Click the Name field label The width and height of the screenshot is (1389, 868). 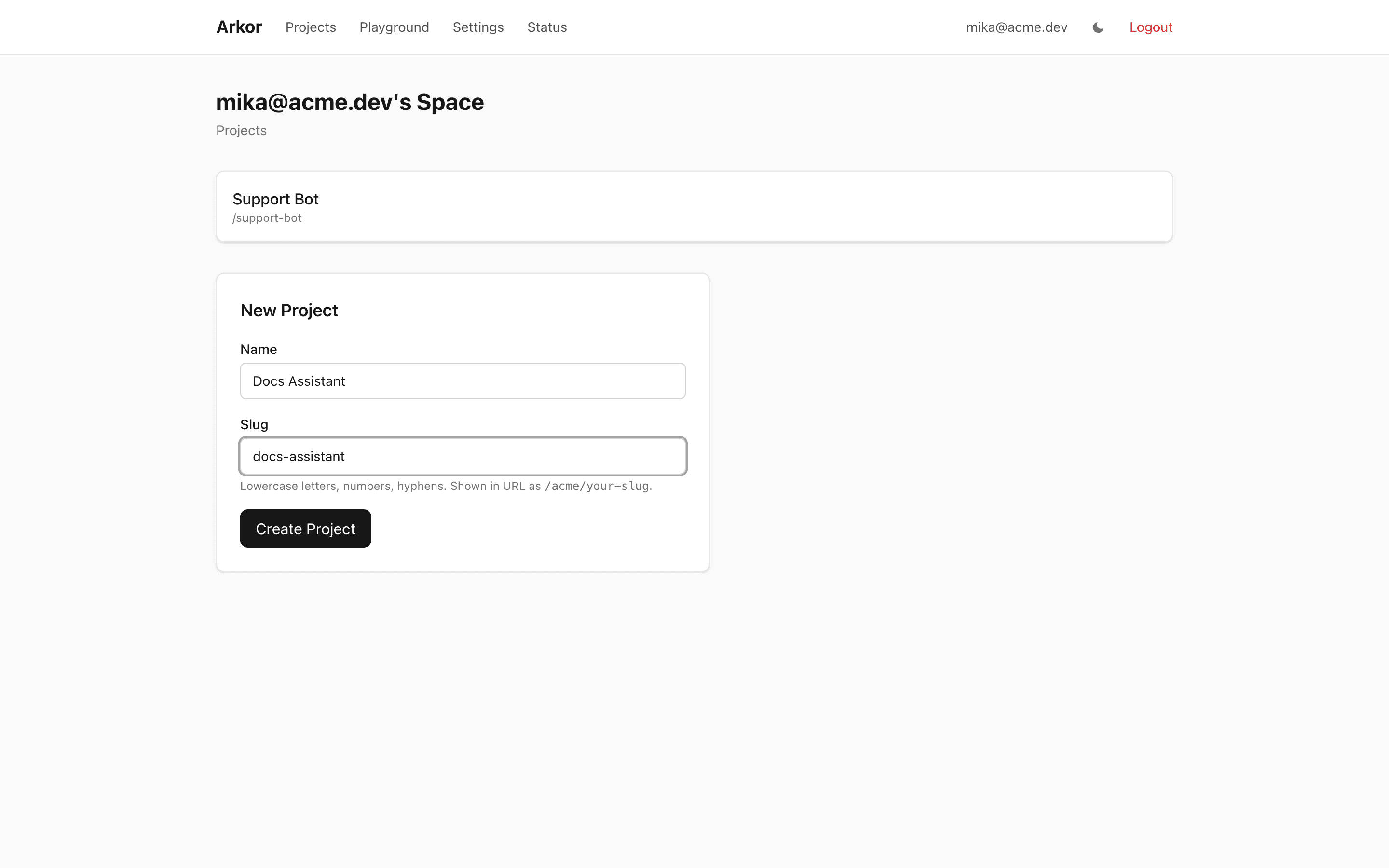click(259, 350)
